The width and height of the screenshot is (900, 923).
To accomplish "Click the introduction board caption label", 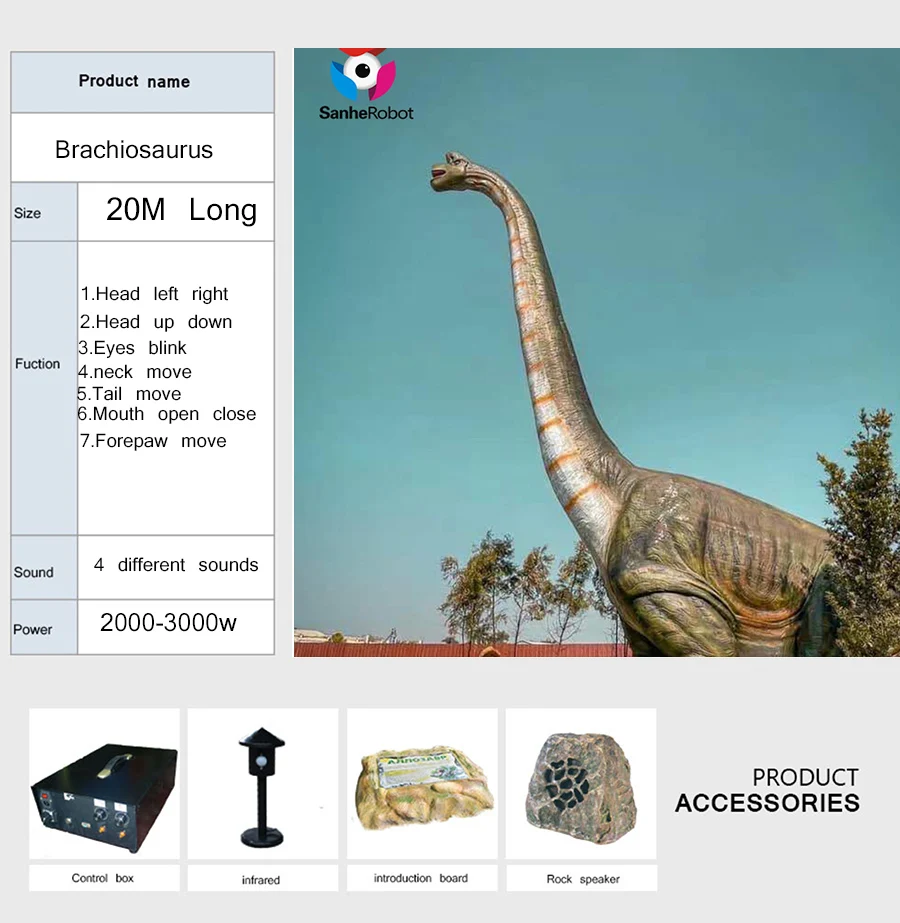I will point(421,878).
